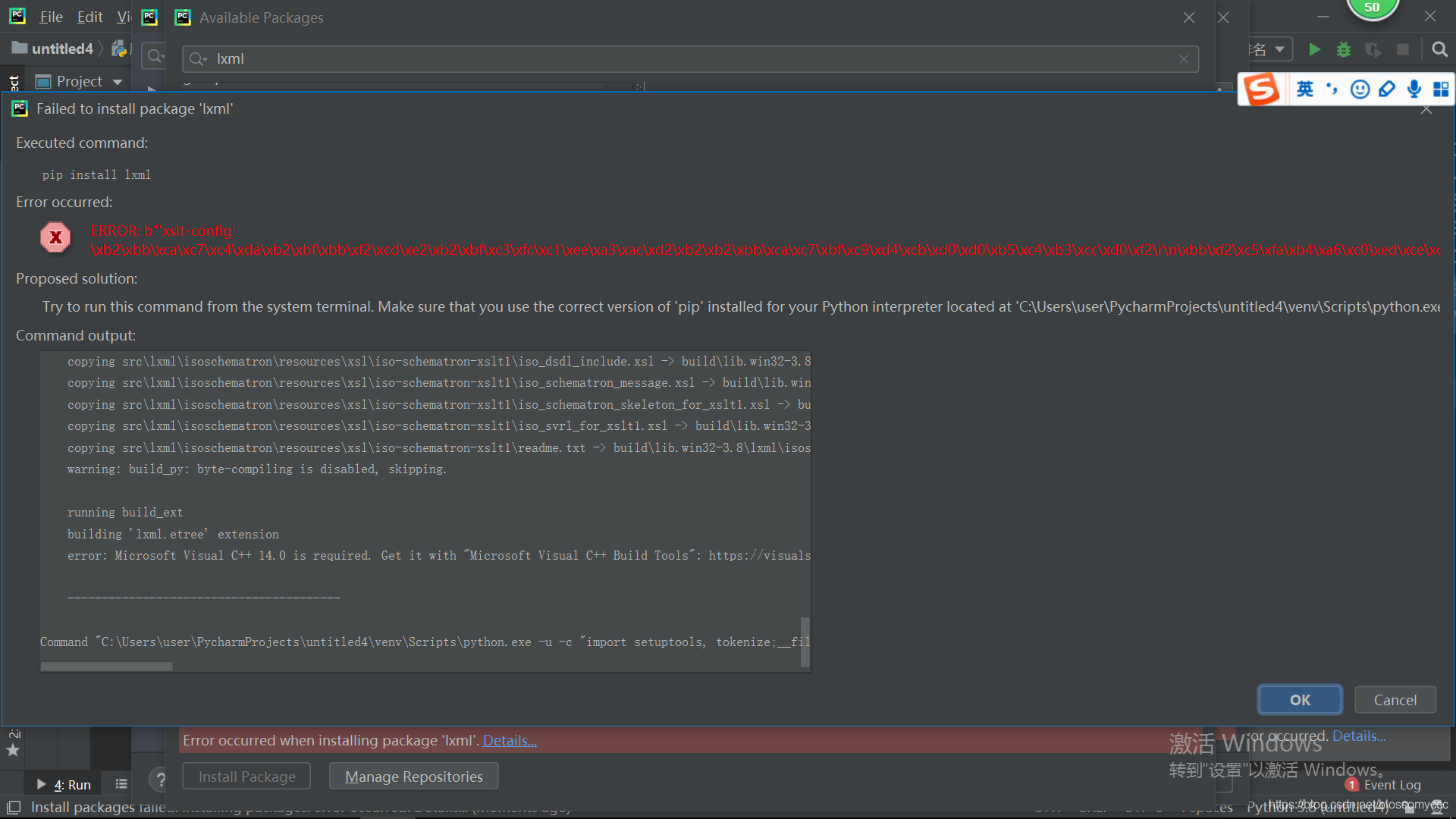Click the red error icon
Viewport: 1456px width, 819px height.
pyautogui.click(x=55, y=238)
